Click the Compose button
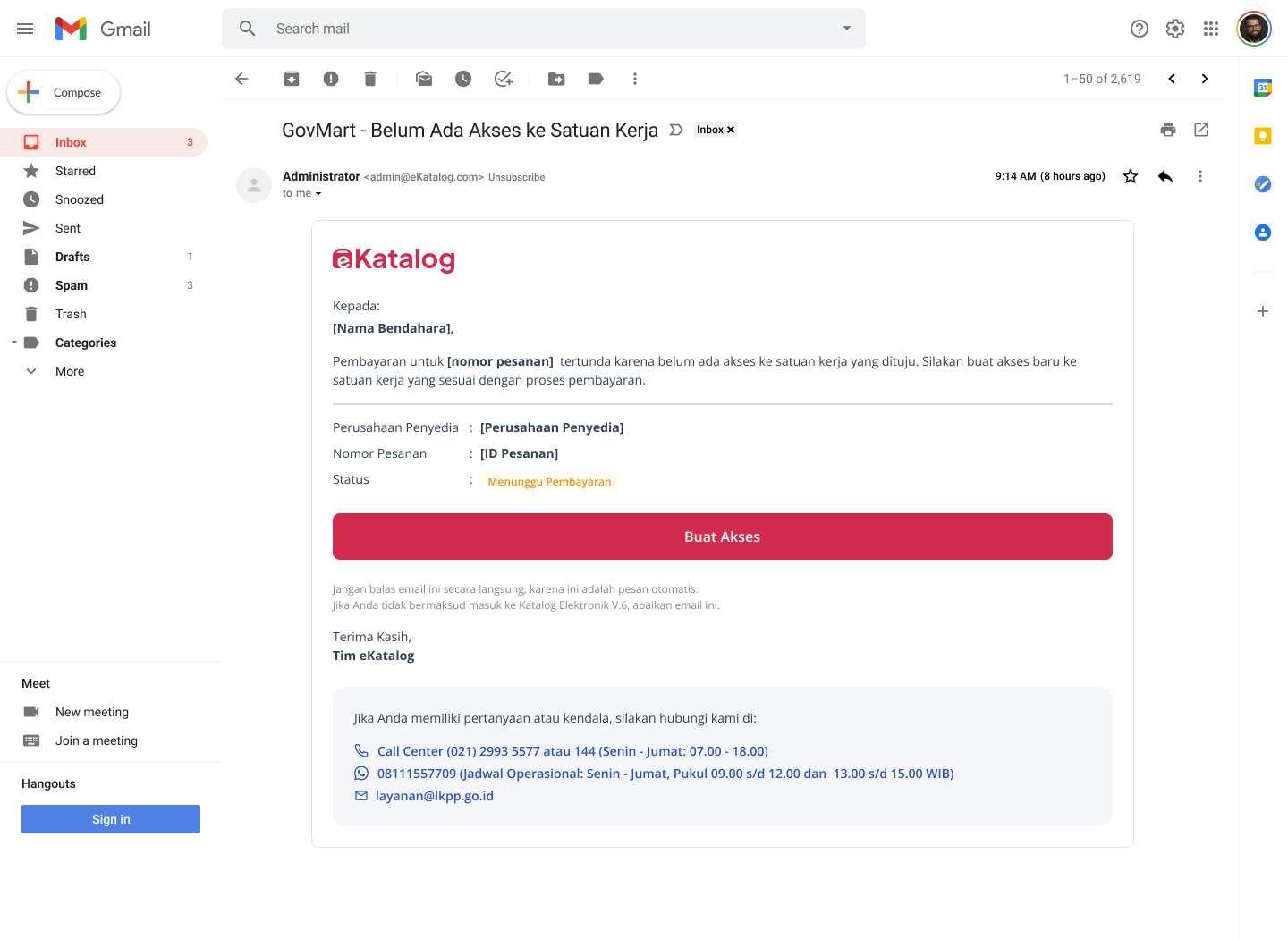 click(64, 92)
